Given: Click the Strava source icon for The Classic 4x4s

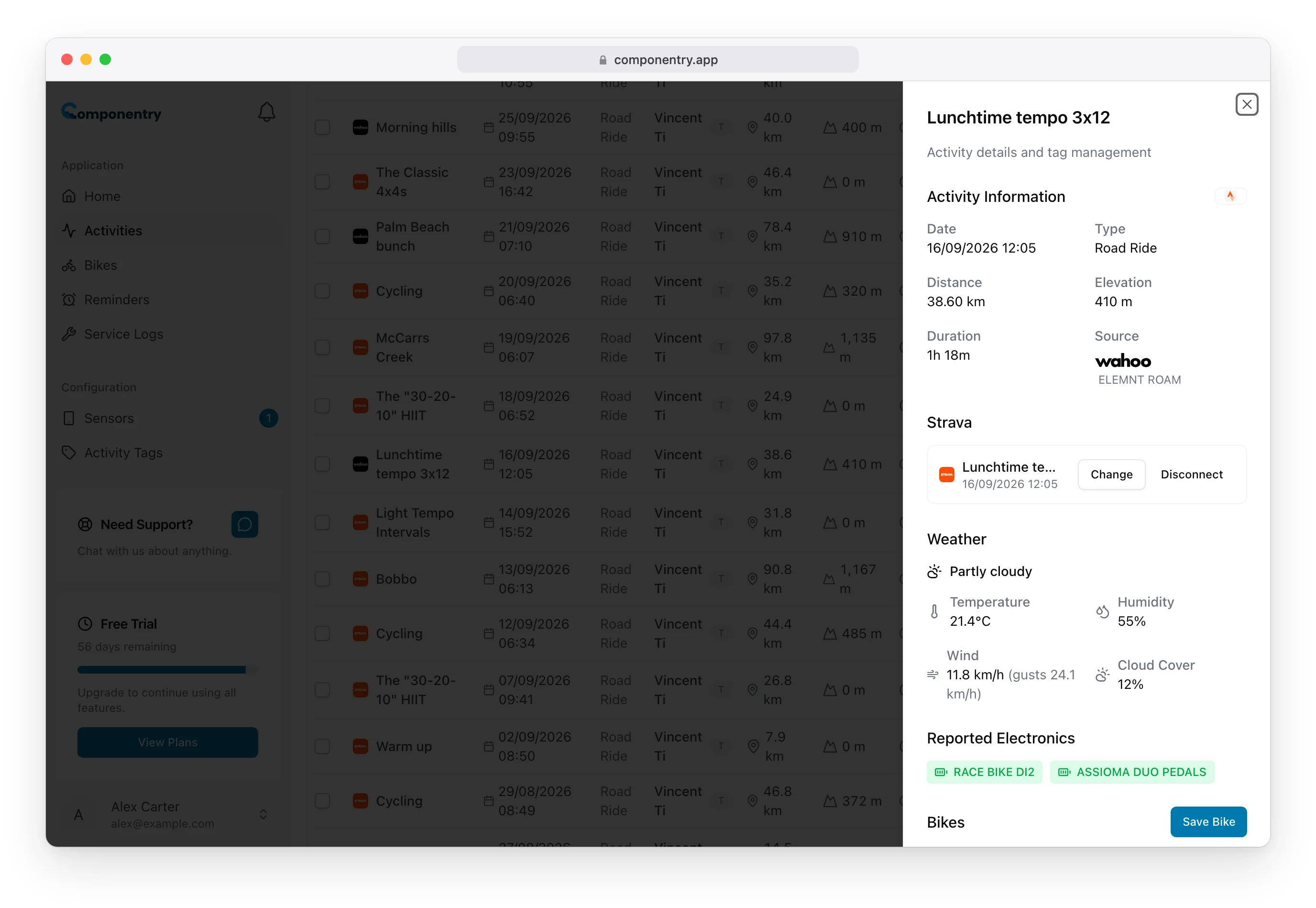Looking at the screenshot, I should click(361, 182).
